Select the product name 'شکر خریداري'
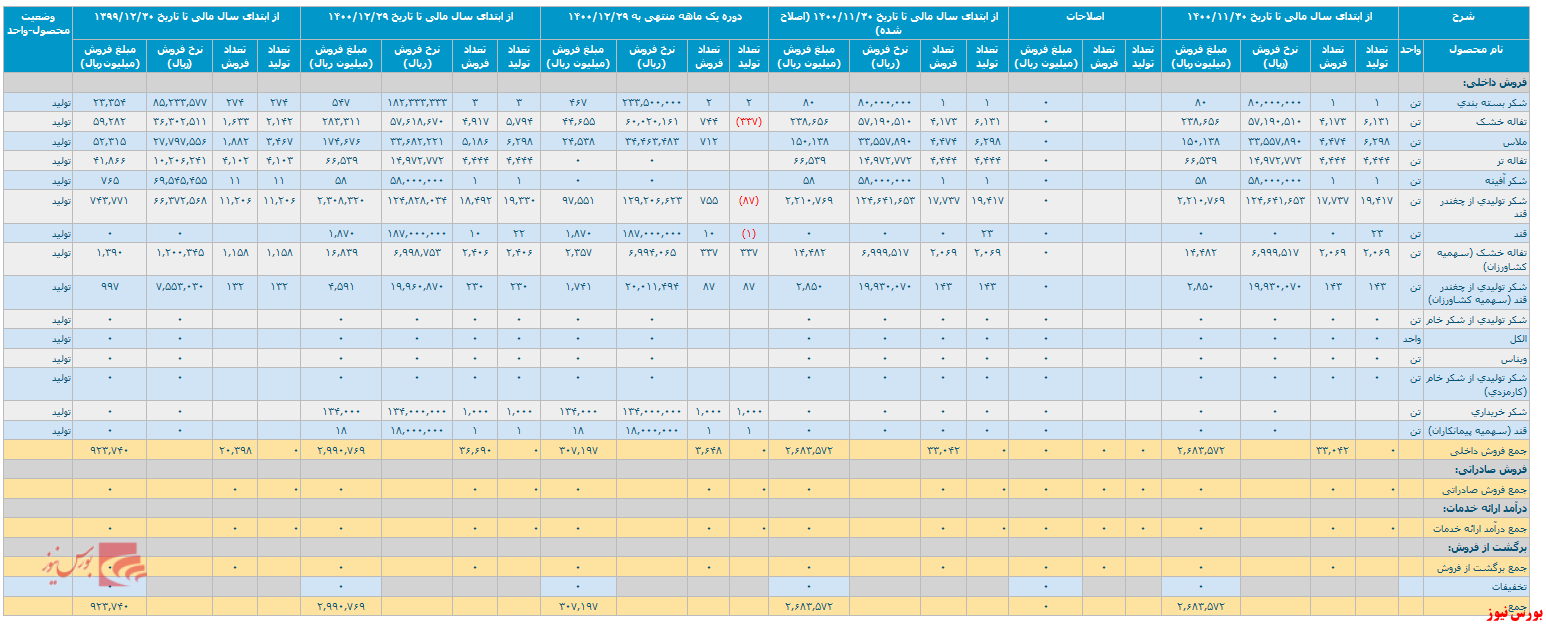The height and width of the screenshot is (625, 1546). (x=1499, y=411)
